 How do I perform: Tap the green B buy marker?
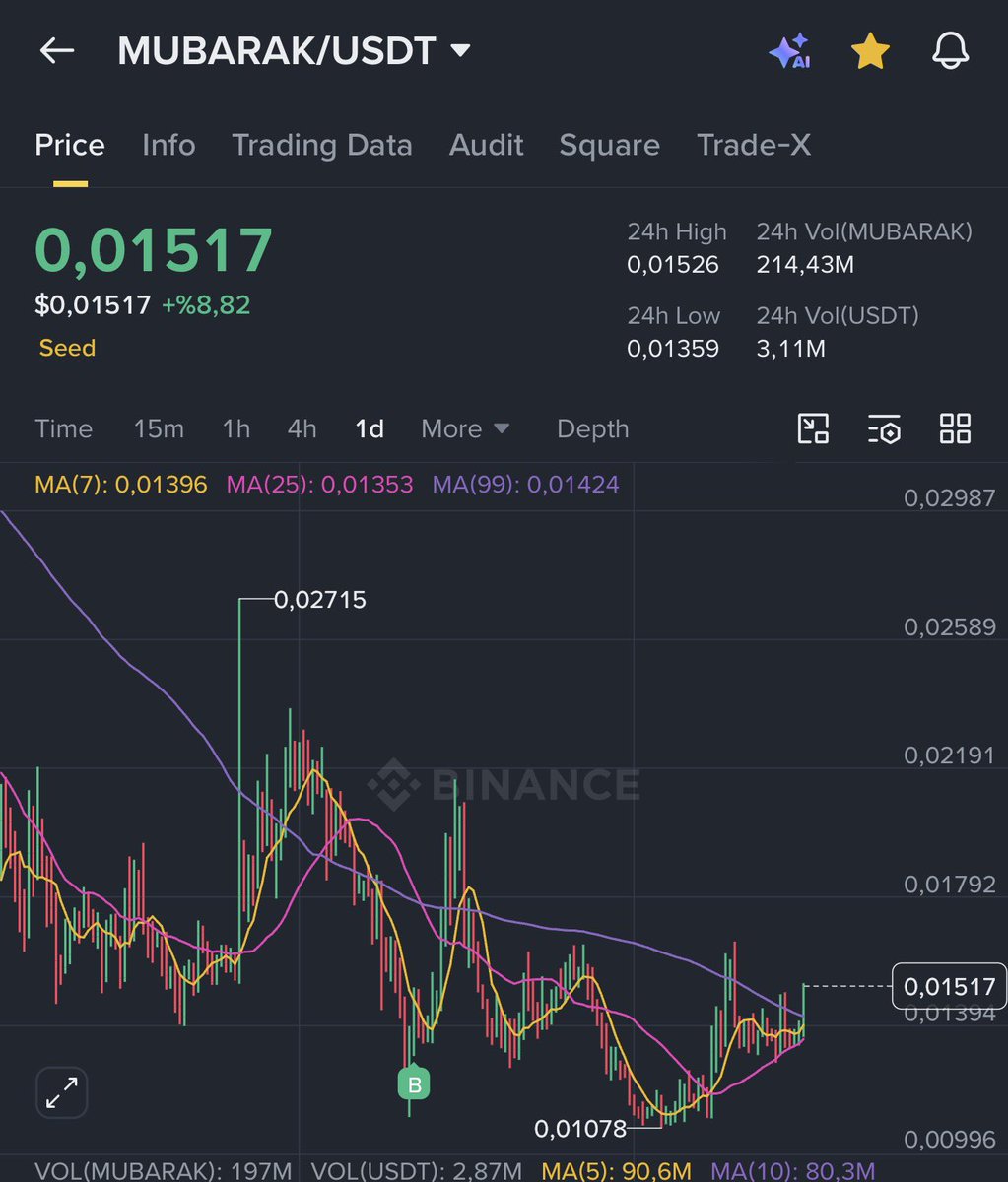coord(414,1085)
